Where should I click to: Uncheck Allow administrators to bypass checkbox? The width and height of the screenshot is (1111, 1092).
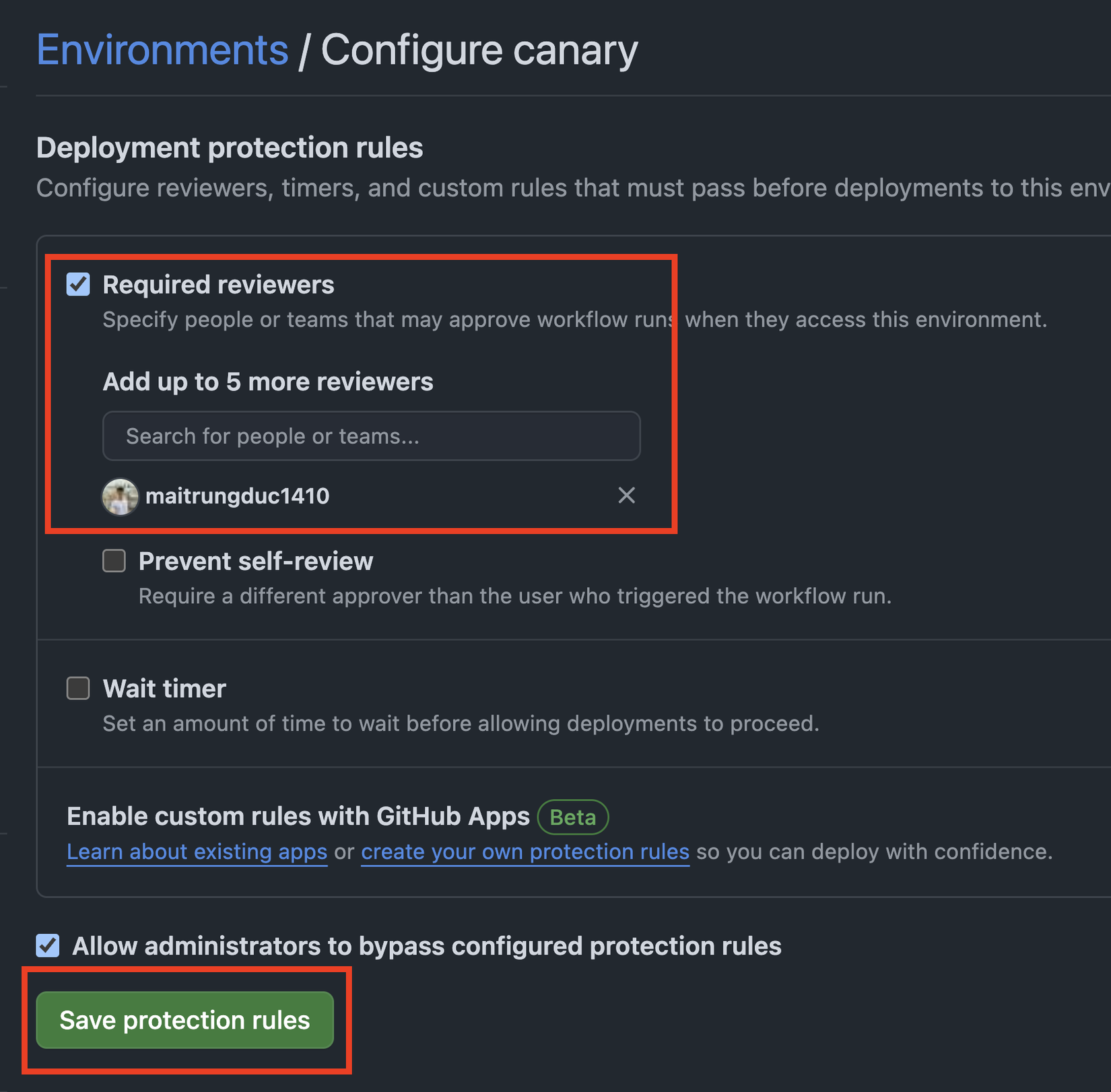48,945
